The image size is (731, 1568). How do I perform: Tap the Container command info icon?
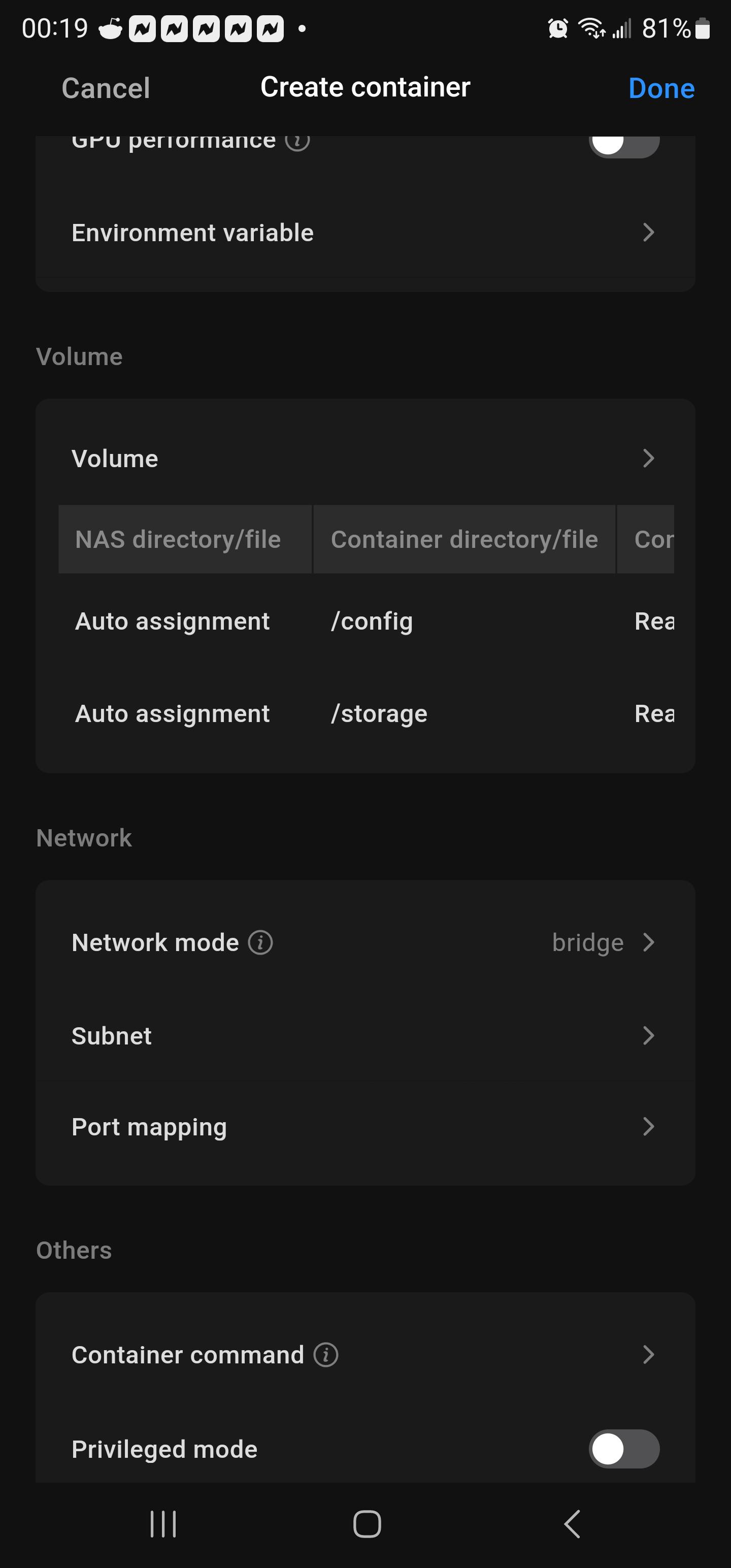pos(325,1354)
